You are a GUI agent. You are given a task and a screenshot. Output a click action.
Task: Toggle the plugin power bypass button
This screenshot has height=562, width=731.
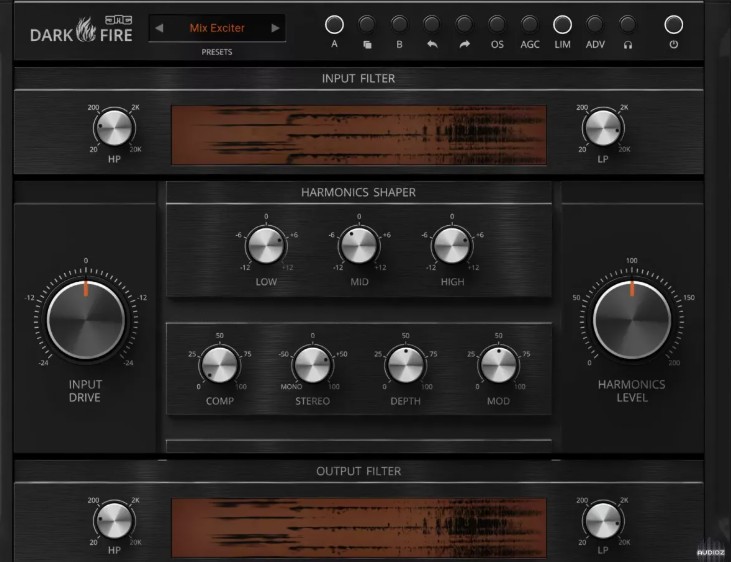click(674, 25)
